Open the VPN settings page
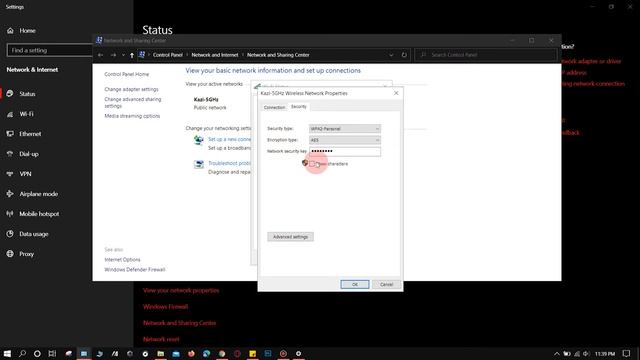This screenshot has width=640, height=360. point(25,174)
